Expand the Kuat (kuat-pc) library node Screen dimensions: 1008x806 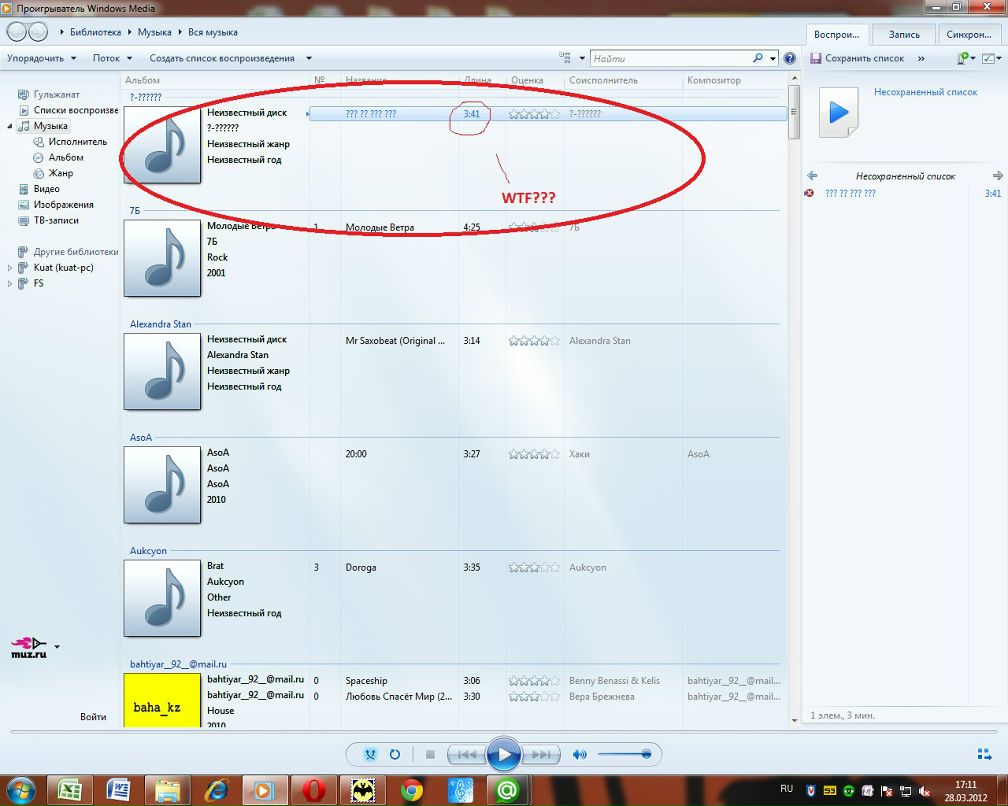(10, 268)
